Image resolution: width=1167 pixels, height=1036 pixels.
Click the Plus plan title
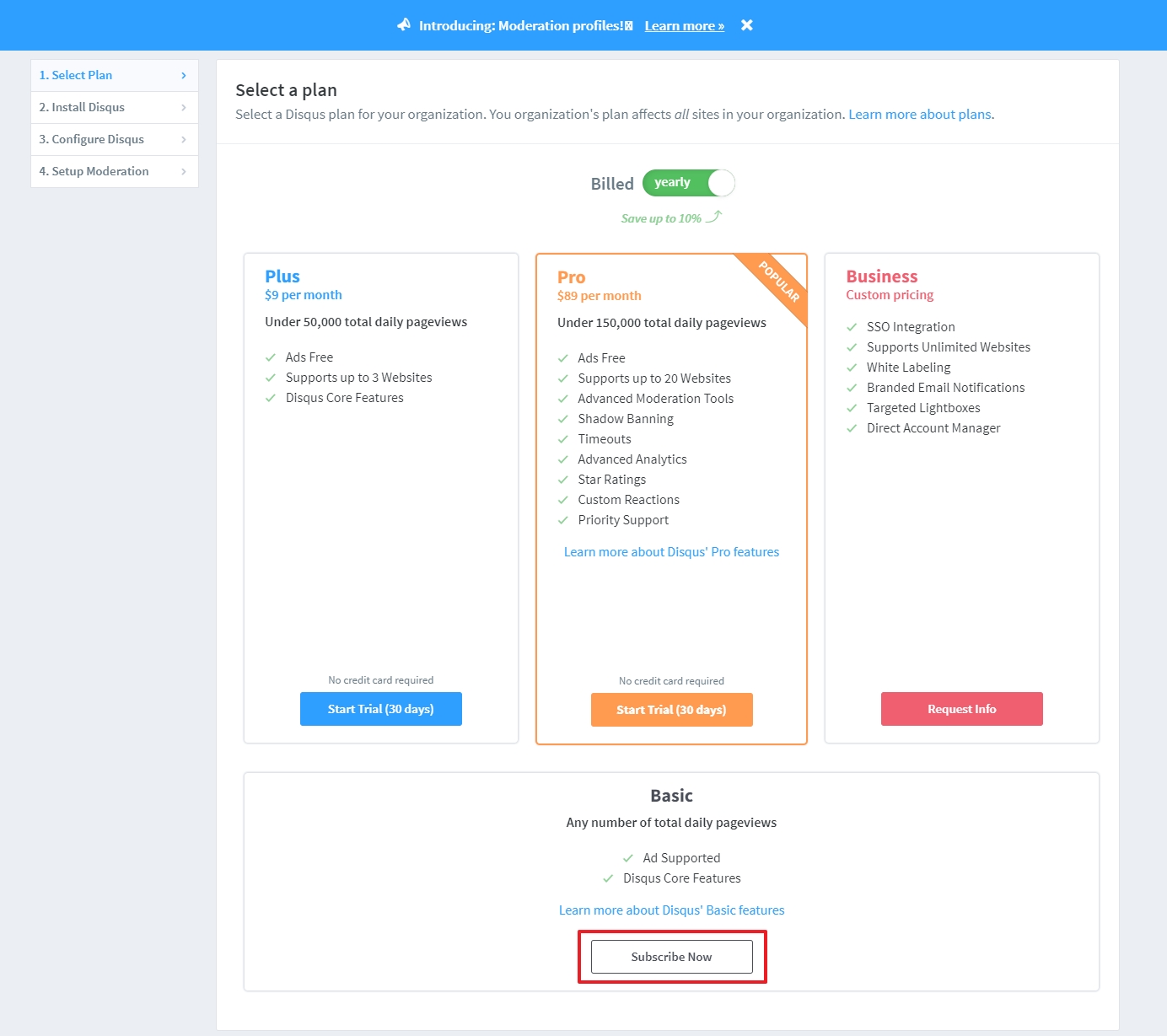click(282, 276)
